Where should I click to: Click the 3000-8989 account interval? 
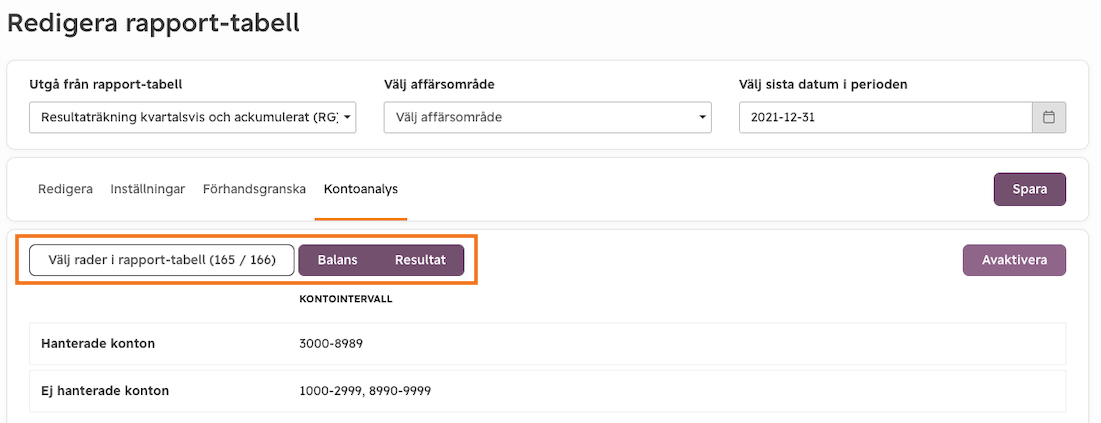coord(331,344)
